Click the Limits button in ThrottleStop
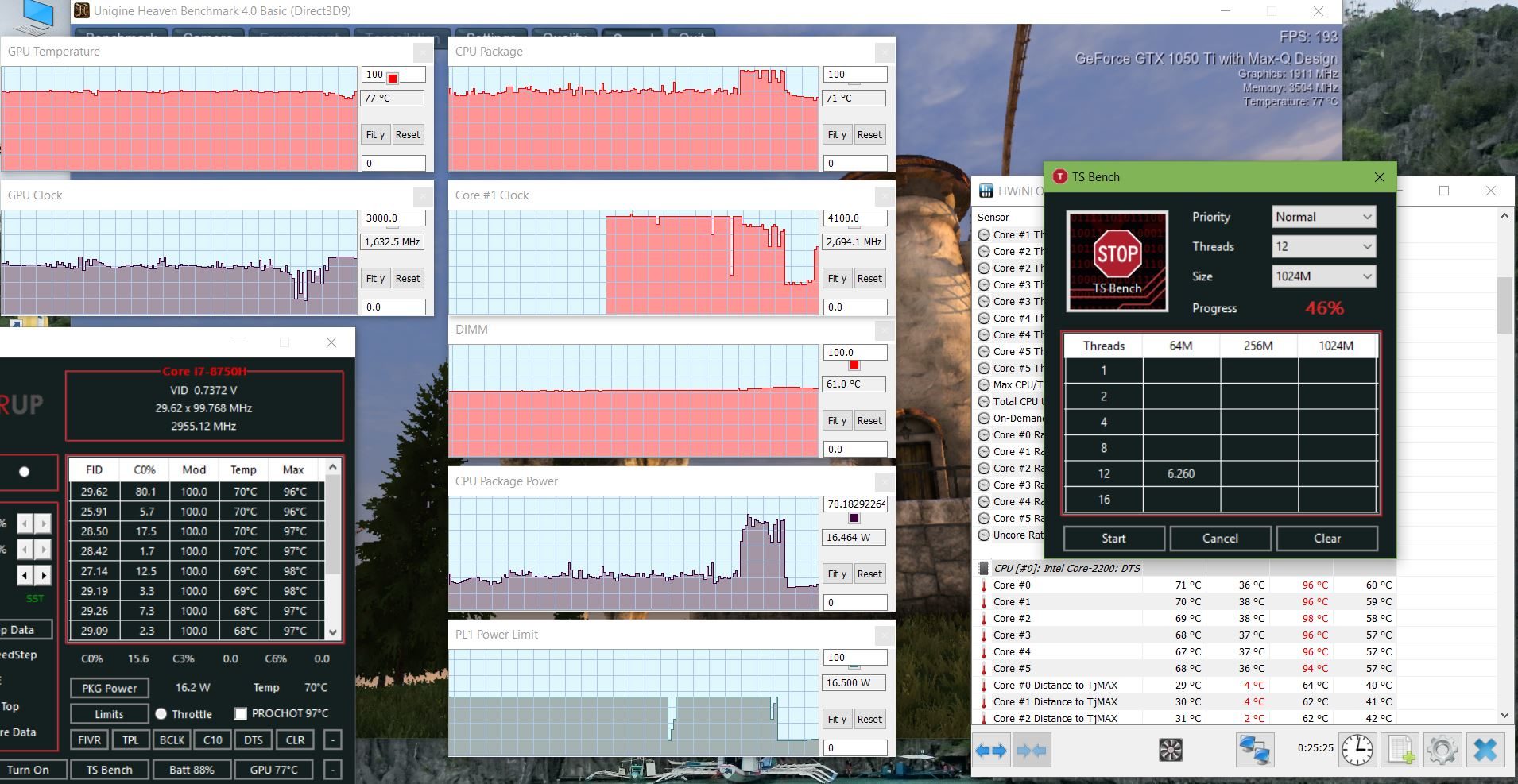The width and height of the screenshot is (1518, 784). click(109, 713)
